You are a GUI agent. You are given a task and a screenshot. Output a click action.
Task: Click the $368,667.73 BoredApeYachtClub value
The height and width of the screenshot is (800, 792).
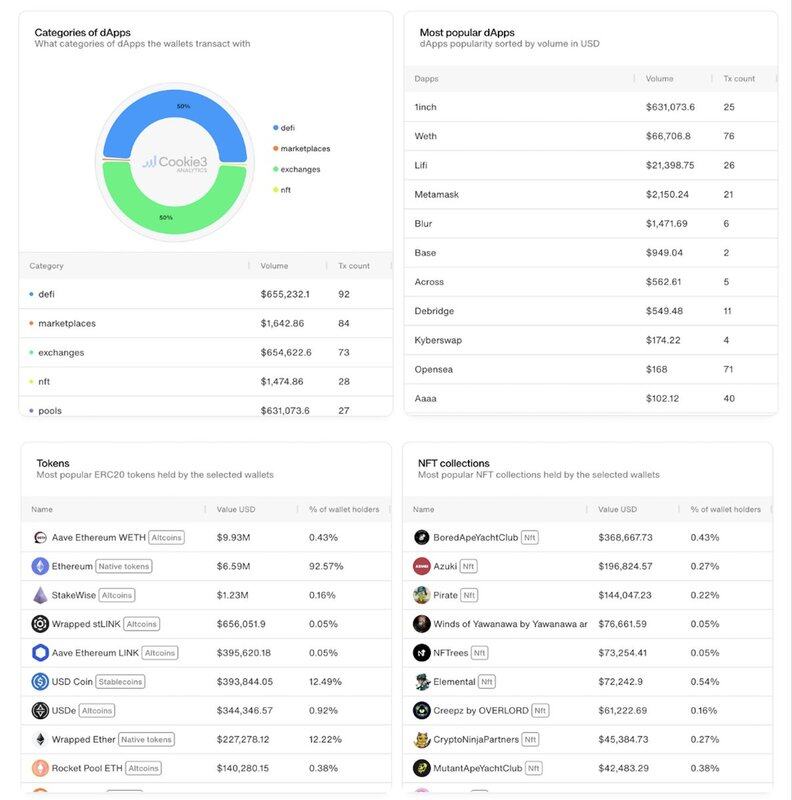(625, 537)
